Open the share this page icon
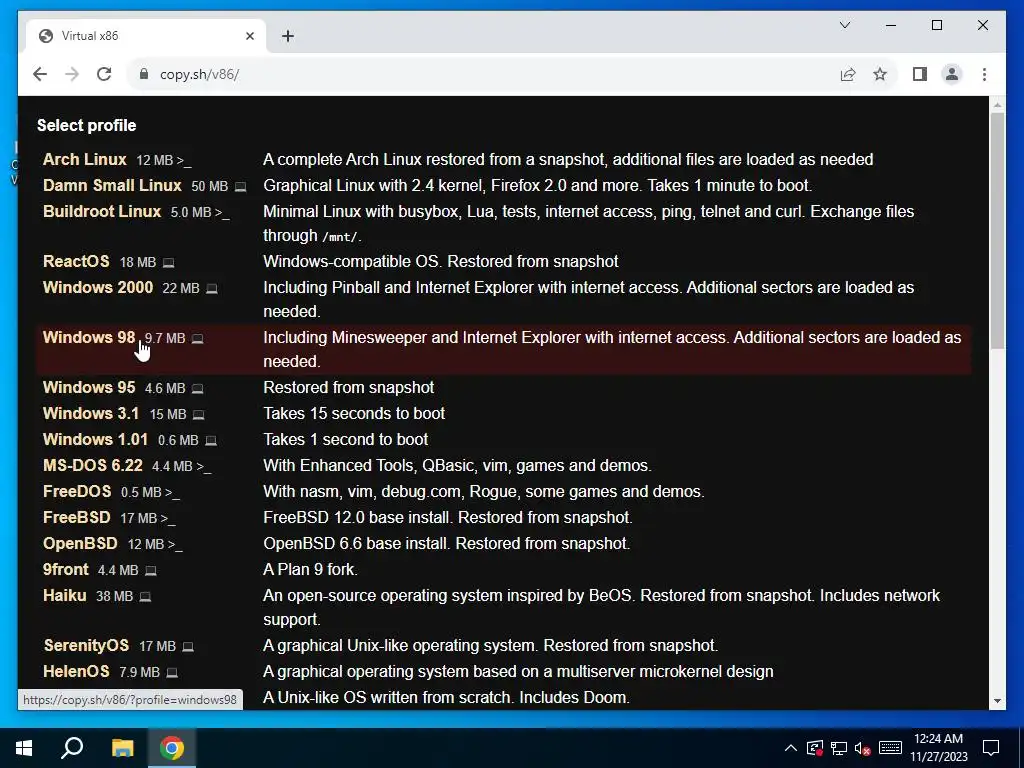Screen dimensions: 1024x768 pyautogui.click(x=848, y=74)
